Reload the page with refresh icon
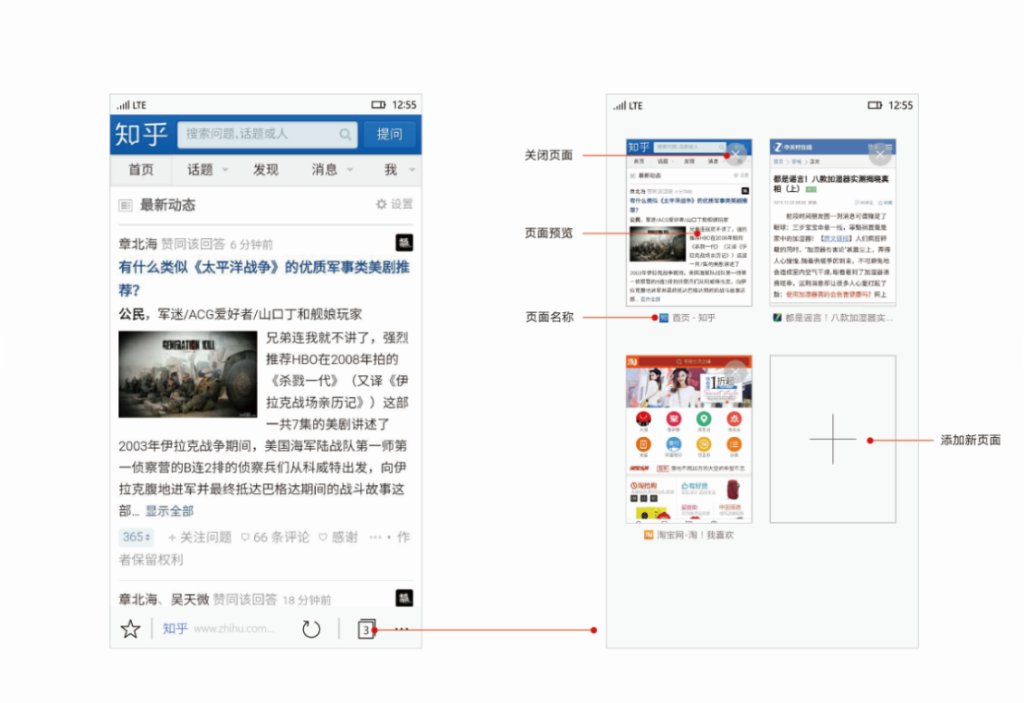 point(311,629)
